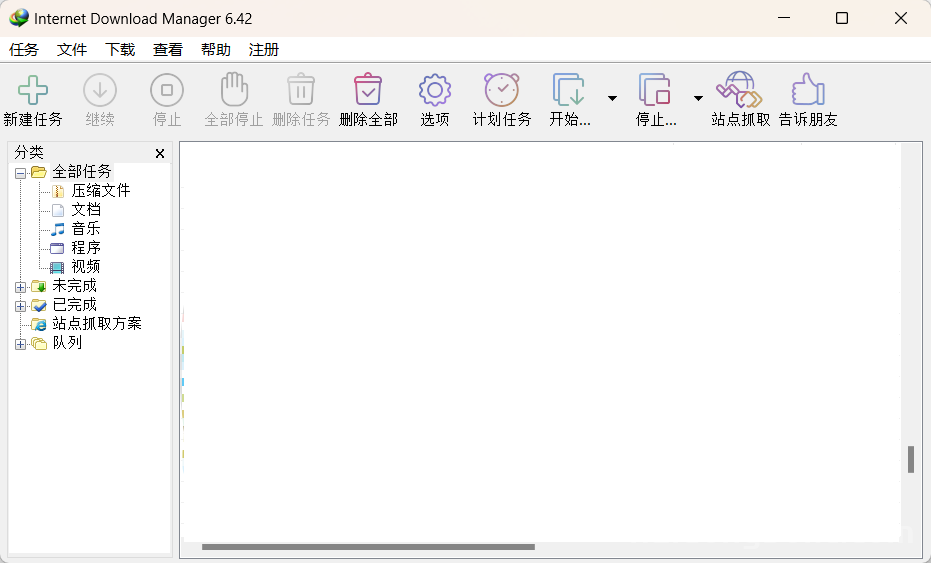Open the dropdown arrow beside 开始...

point(612,98)
